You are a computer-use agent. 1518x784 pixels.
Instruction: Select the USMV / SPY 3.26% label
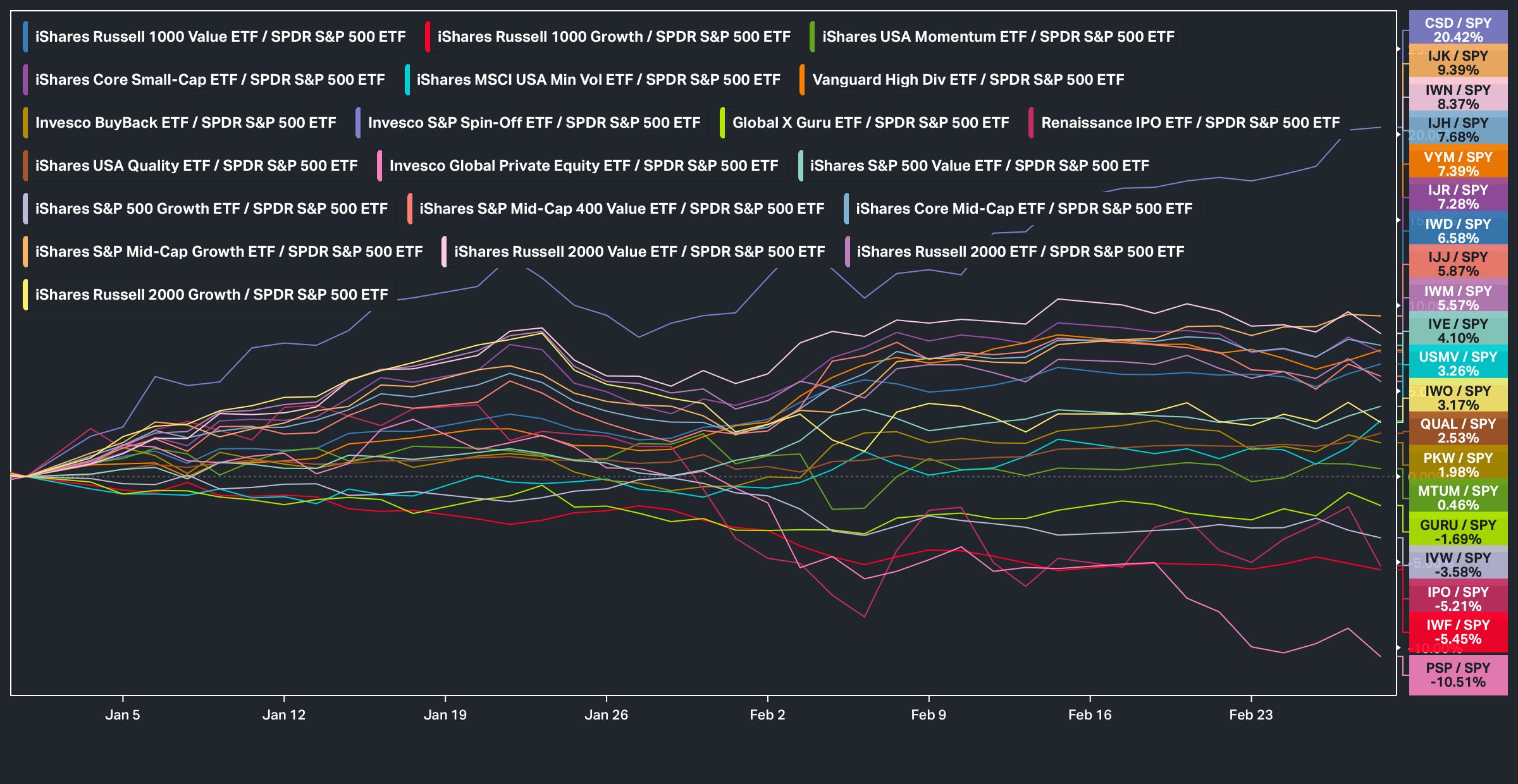[1458, 364]
